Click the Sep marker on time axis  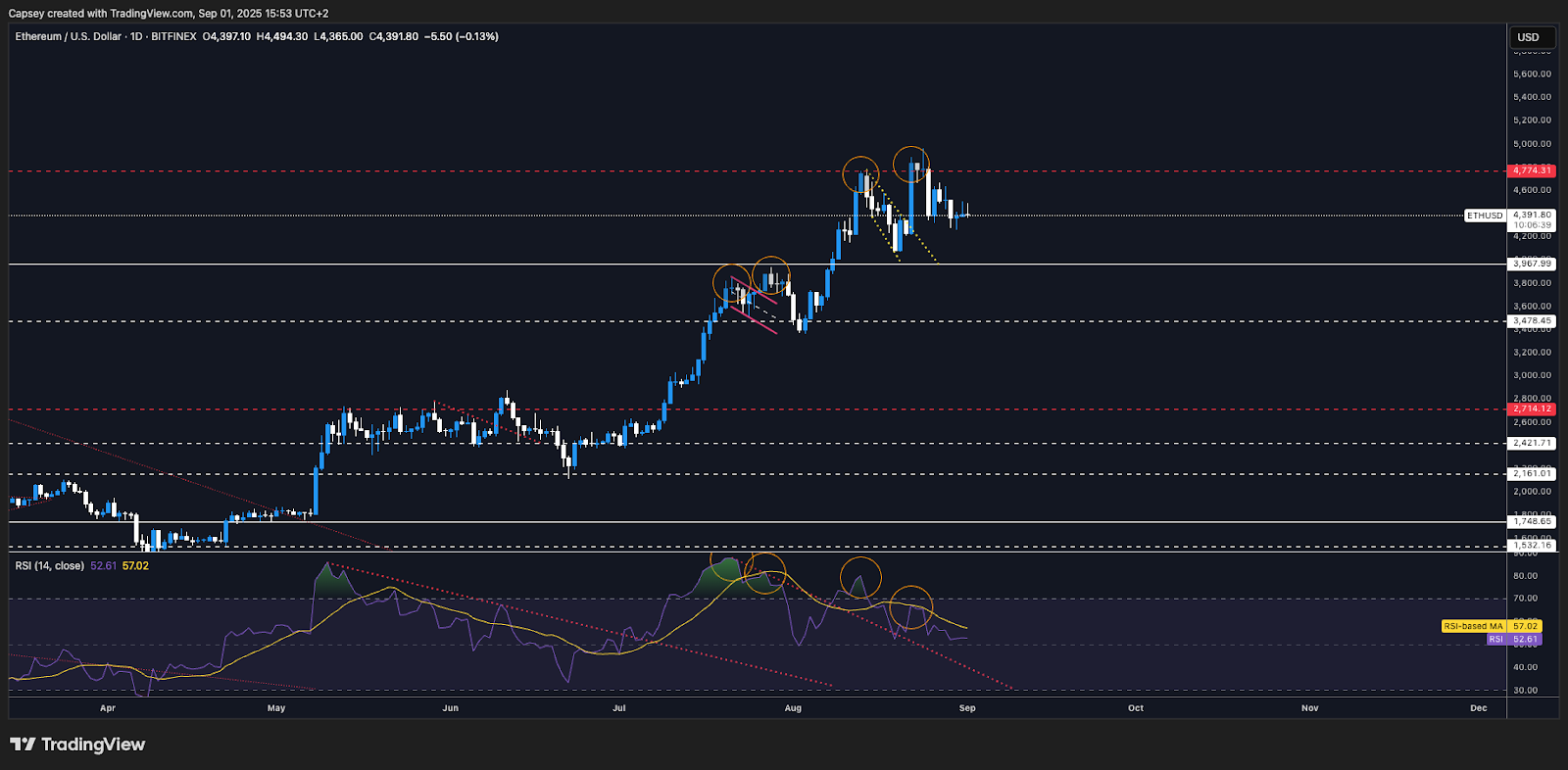pyautogui.click(x=967, y=708)
